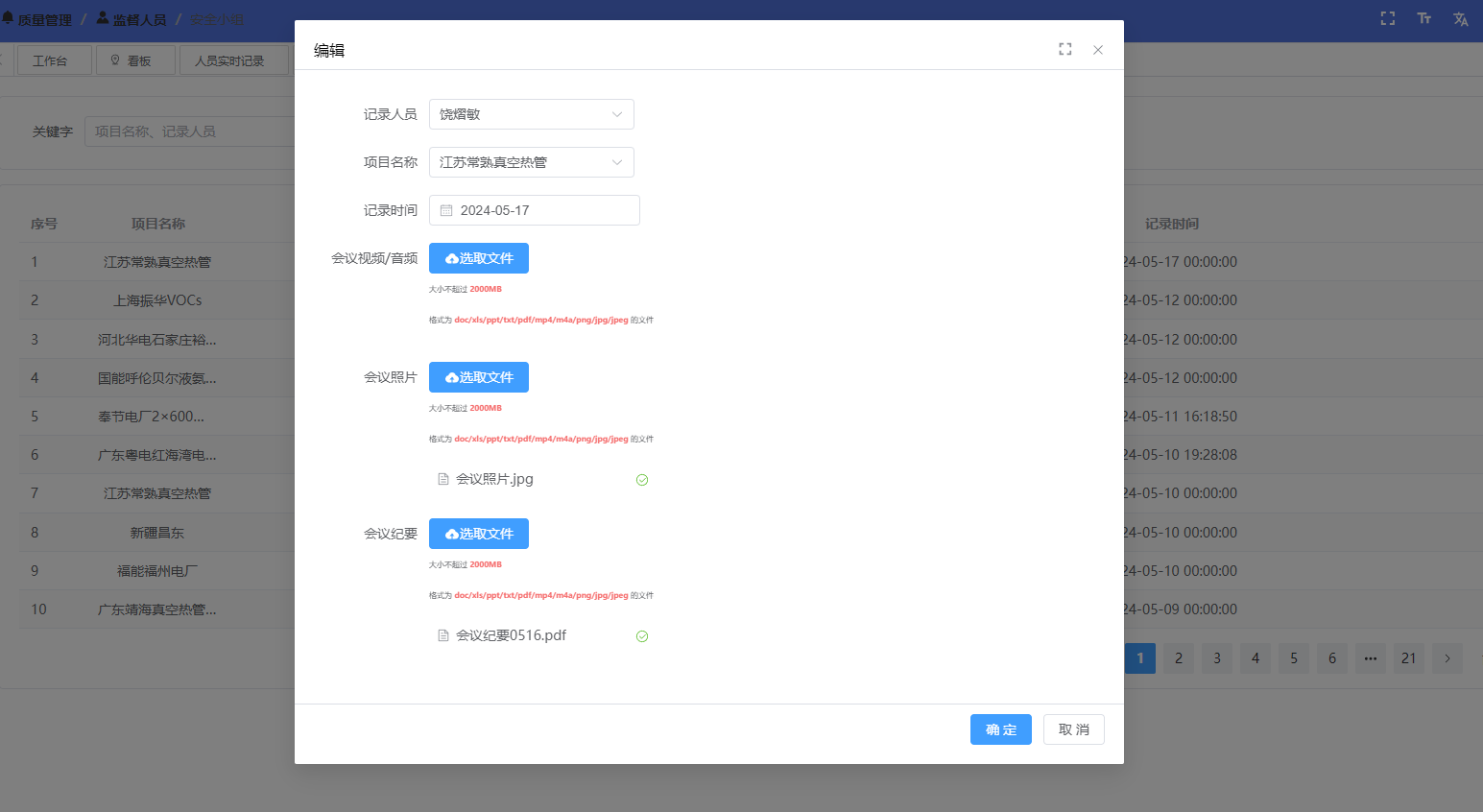This screenshot has height=812, width=1483.
Task: Click the map pin icon on 看板 tab
Action: coord(115,60)
